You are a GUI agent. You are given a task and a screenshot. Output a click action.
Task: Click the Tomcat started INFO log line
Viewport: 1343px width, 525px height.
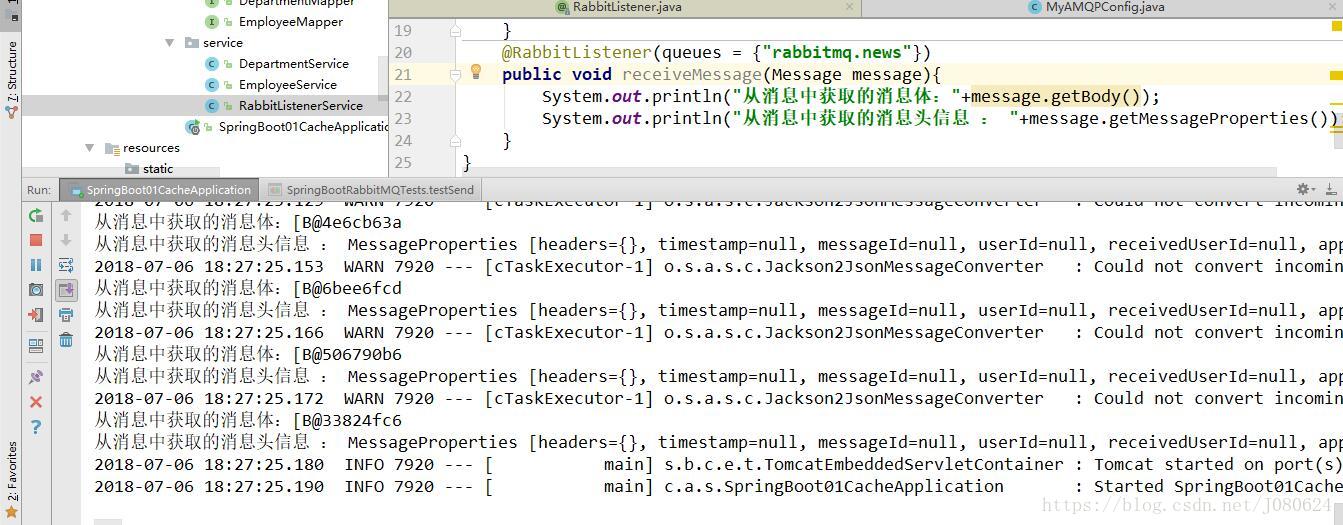pyautogui.click(x=718, y=464)
